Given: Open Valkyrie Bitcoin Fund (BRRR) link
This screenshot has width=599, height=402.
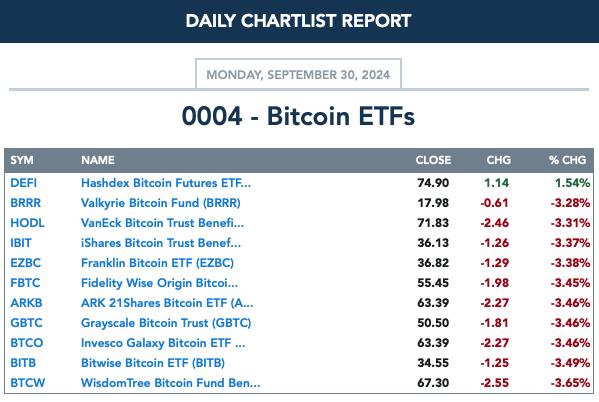Looking at the screenshot, I should (x=161, y=203).
